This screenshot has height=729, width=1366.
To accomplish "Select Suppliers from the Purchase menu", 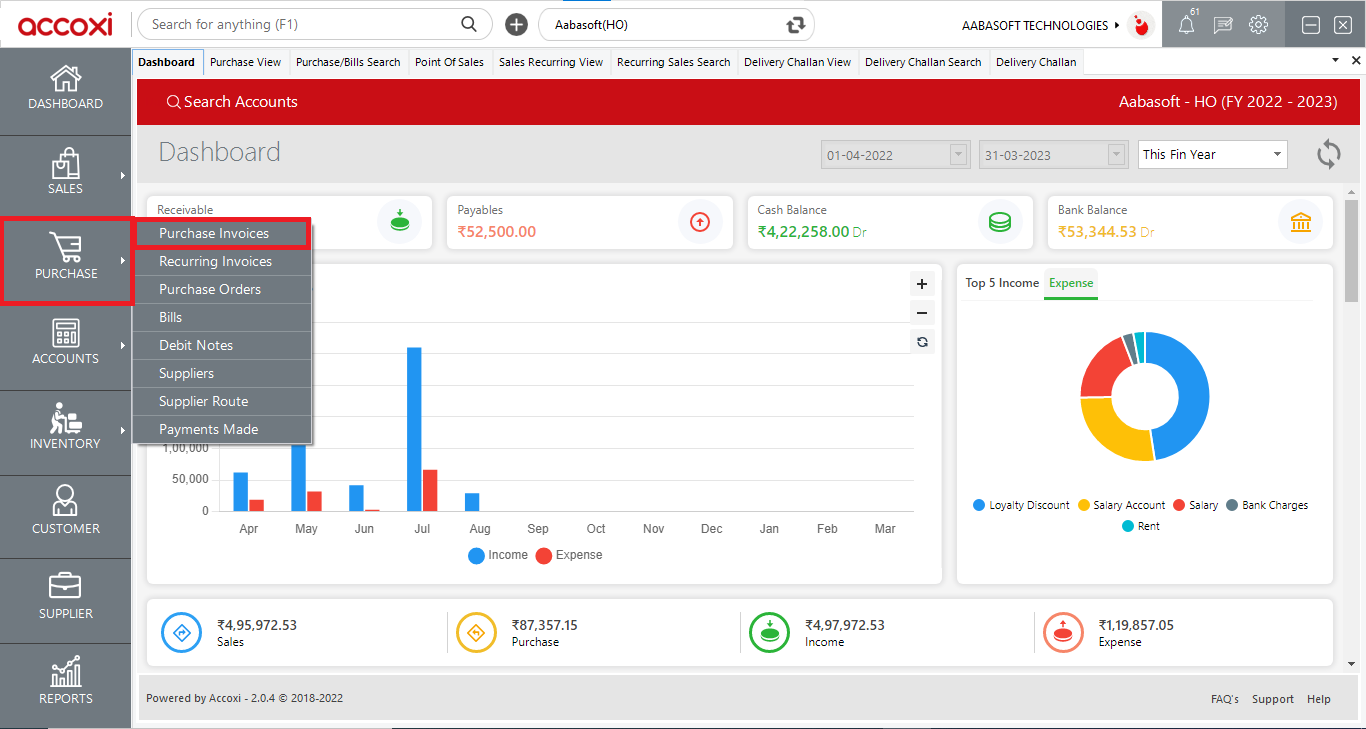I will pos(222,373).
